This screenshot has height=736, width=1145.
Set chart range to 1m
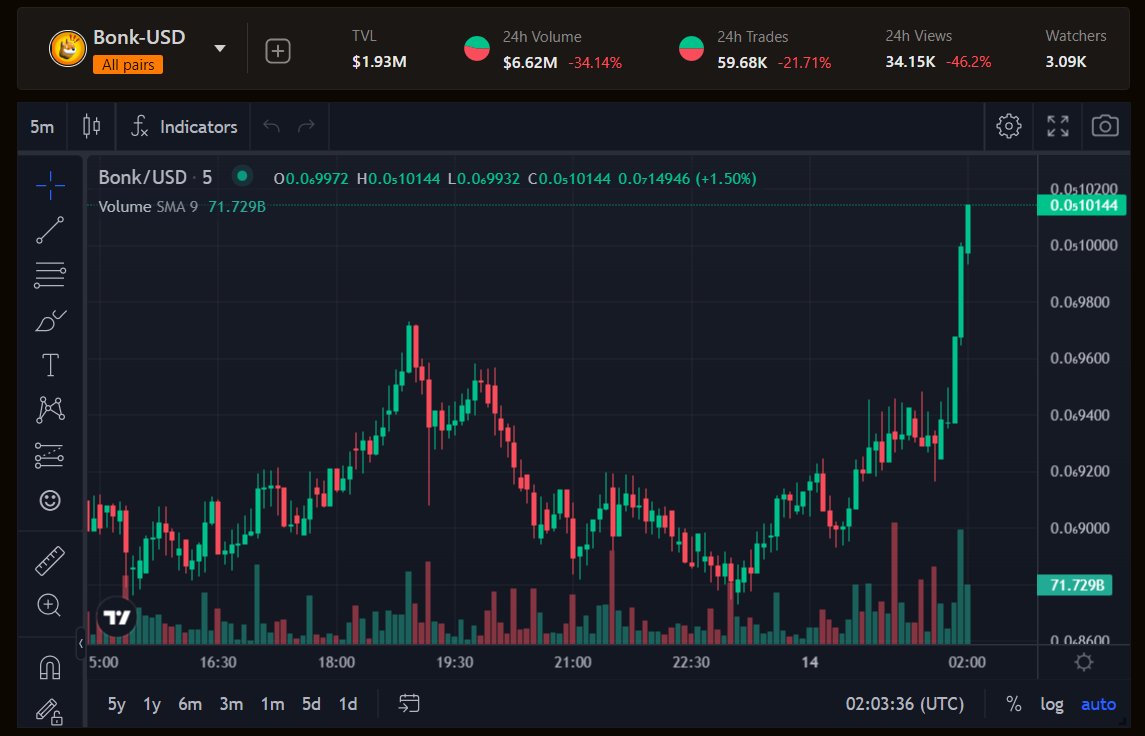(x=273, y=704)
